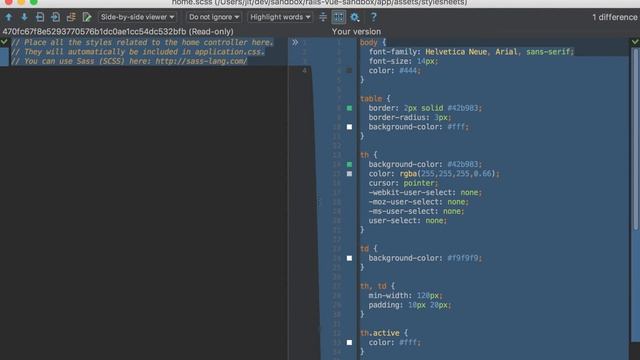640x360 pixels.
Task: Jump to source with pencil icon
Action: [x=87, y=17]
